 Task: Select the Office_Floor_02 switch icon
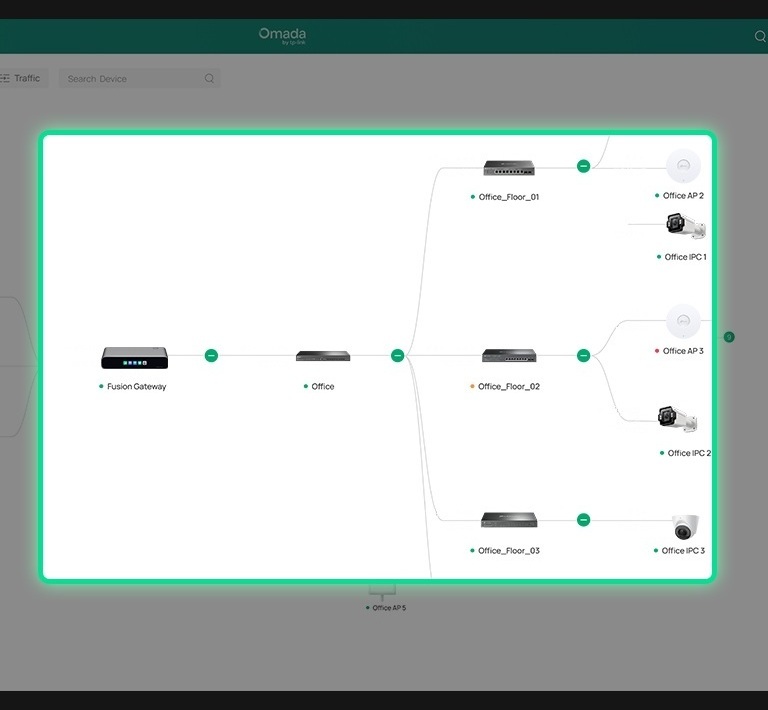(x=509, y=355)
